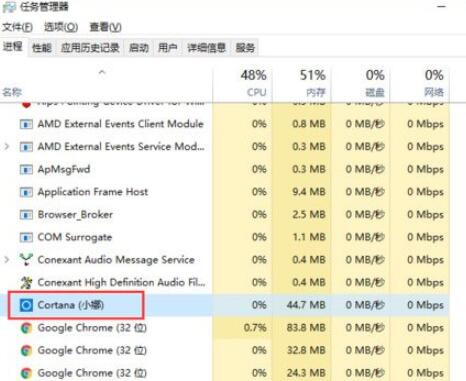Click the AMD External Events Service Module icon
The width and height of the screenshot is (466, 381).
26,147
